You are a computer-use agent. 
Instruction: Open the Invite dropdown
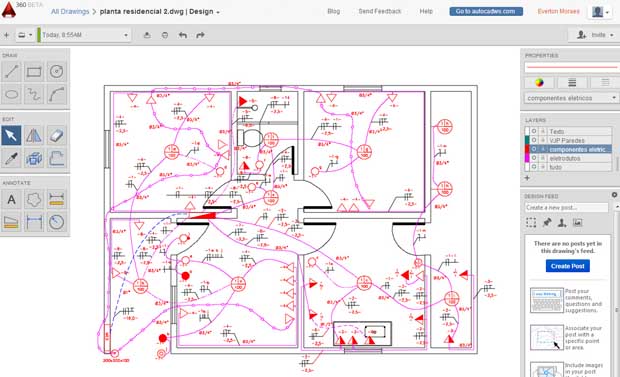click(594, 35)
